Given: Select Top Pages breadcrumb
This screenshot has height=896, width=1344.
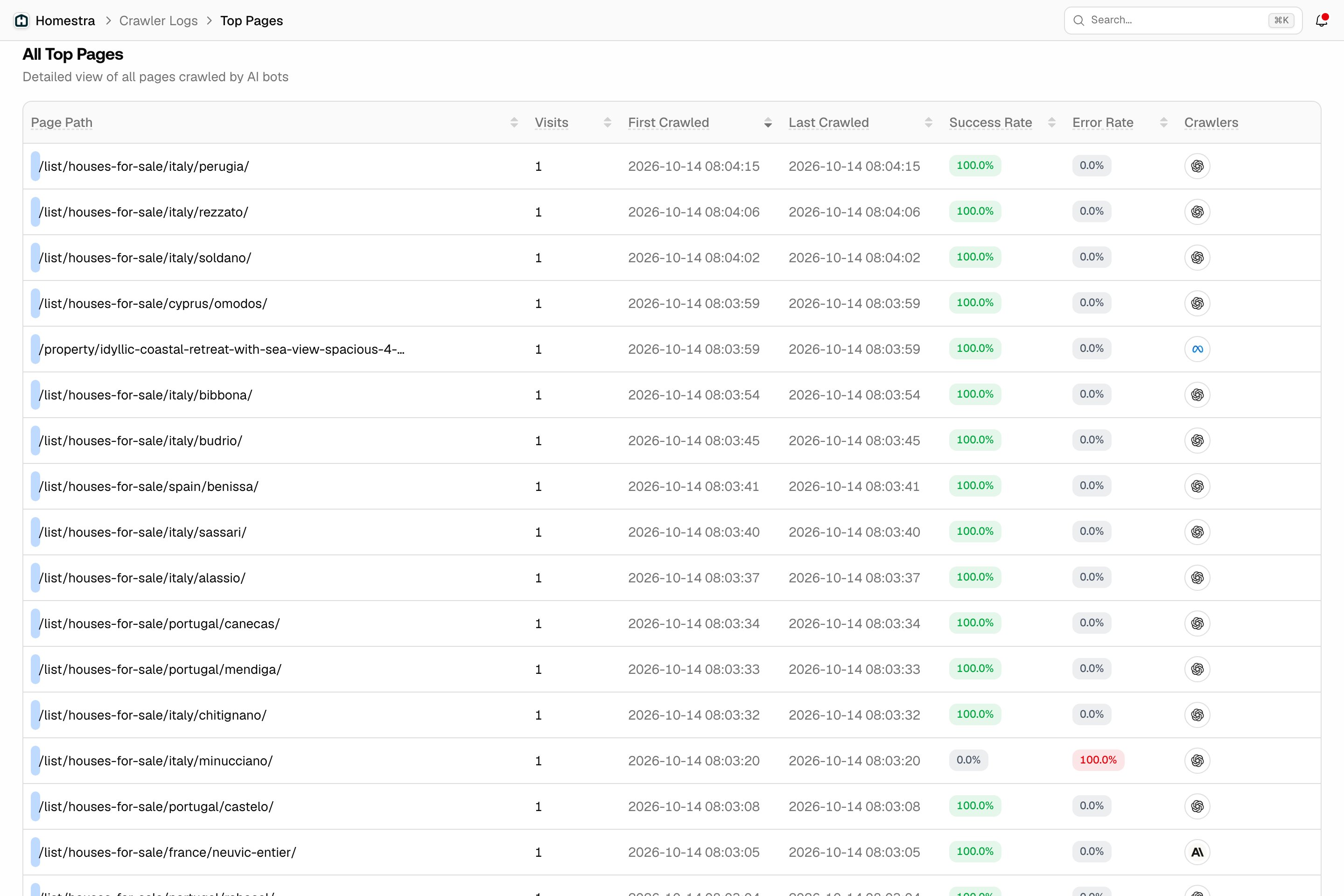Looking at the screenshot, I should (x=252, y=21).
